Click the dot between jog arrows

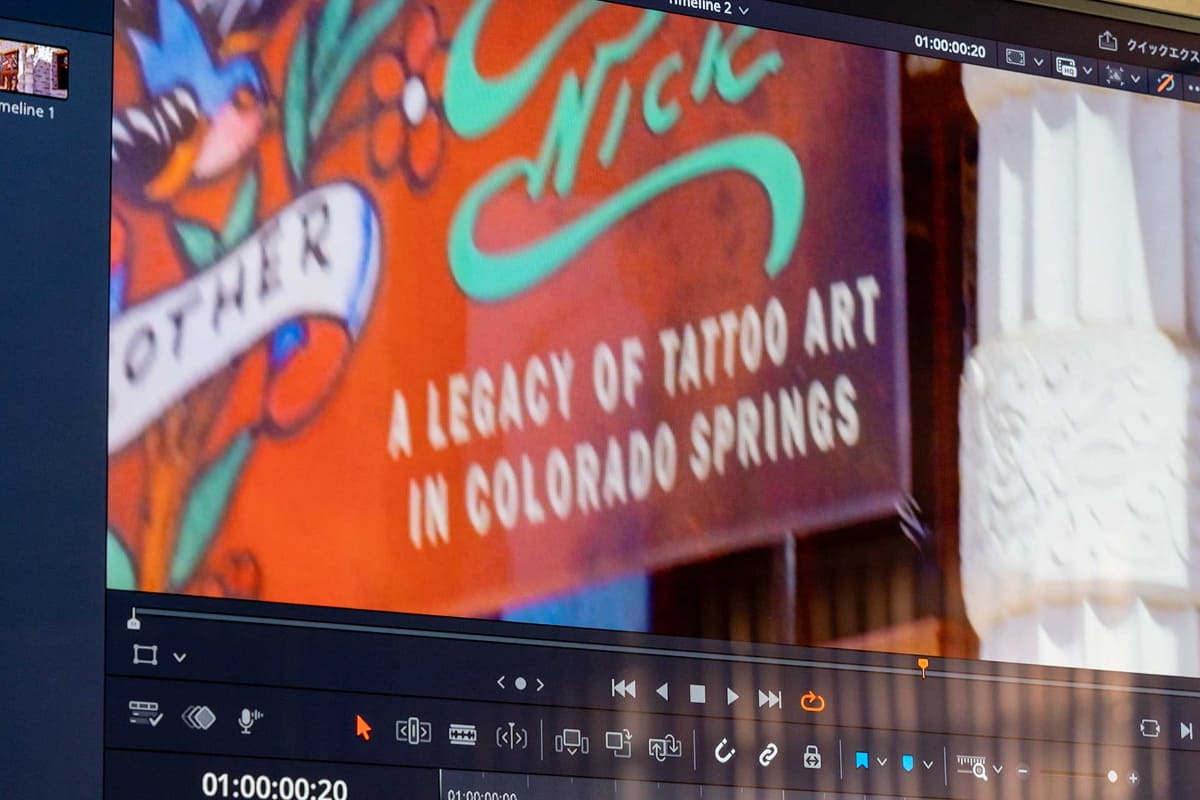[x=520, y=684]
